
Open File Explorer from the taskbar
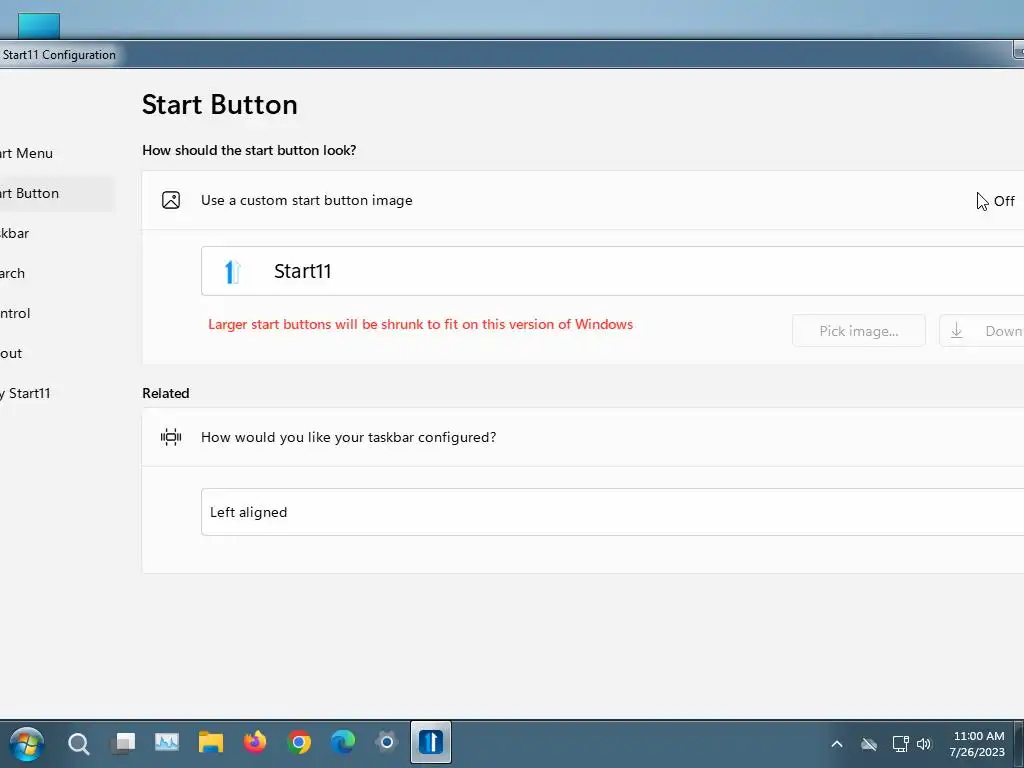tap(211, 743)
